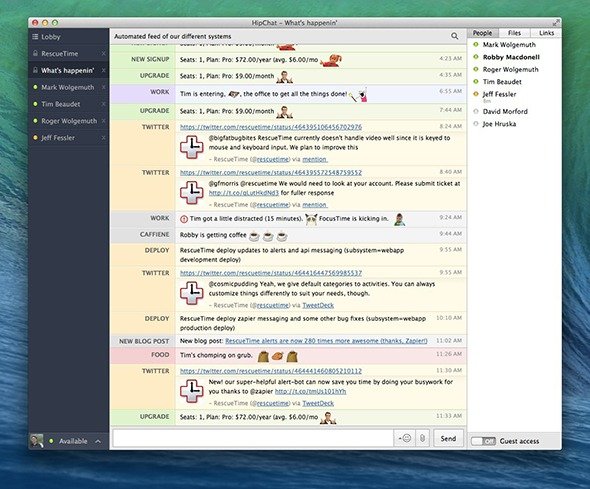Close the Mark Wolgemuth chat in sidebar
Image resolution: width=590 pixels, height=489 pixels.
(x=103, y=87)
